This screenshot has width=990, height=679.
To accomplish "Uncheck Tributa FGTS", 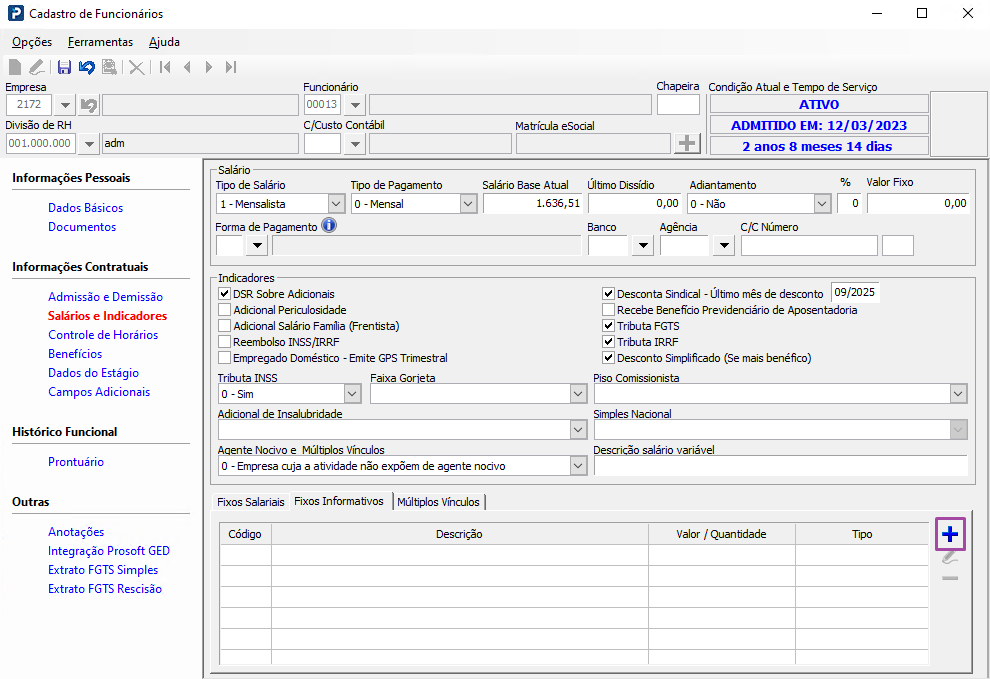I will tap(608, 326).
